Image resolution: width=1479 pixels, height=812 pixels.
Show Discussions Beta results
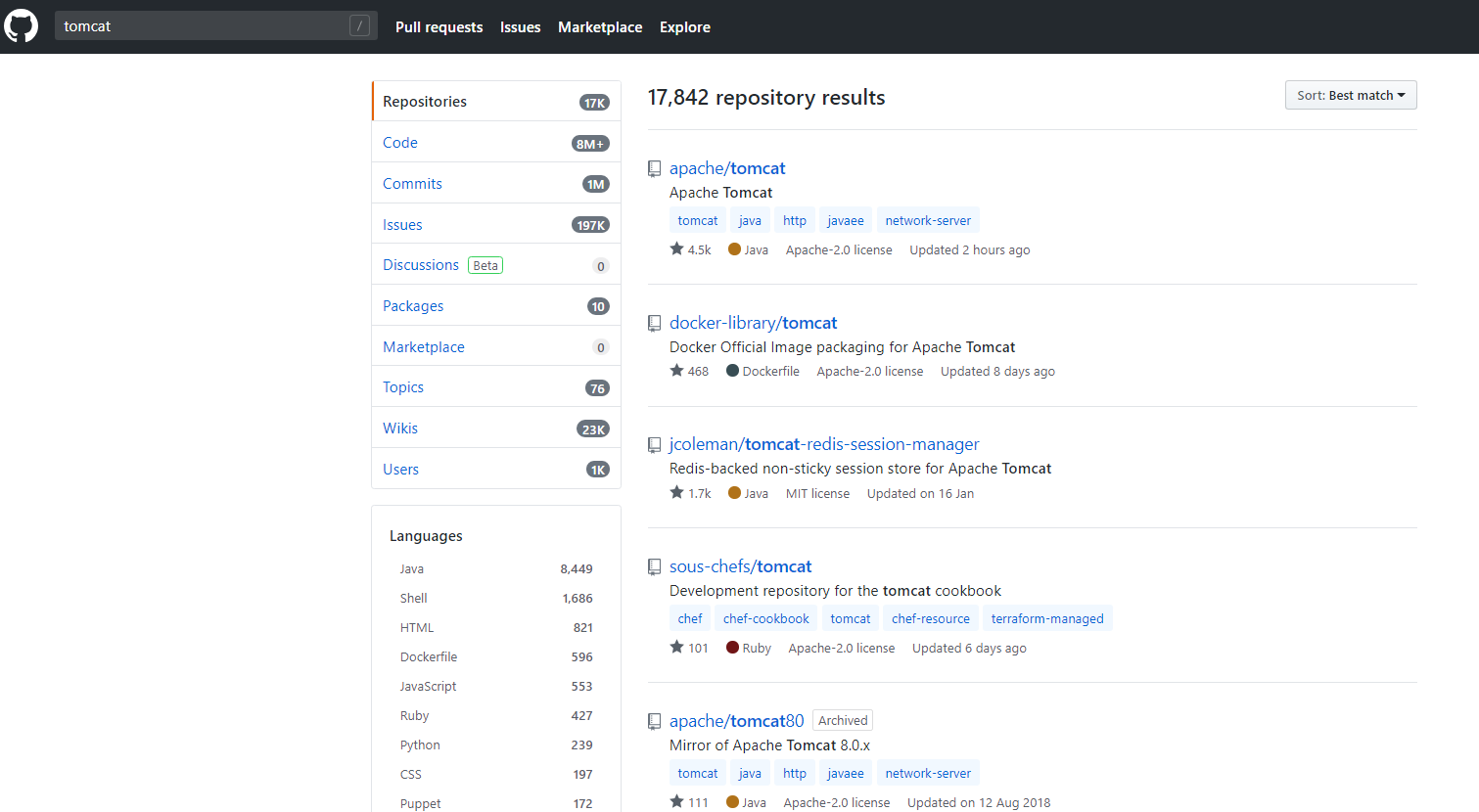point(496,265)
